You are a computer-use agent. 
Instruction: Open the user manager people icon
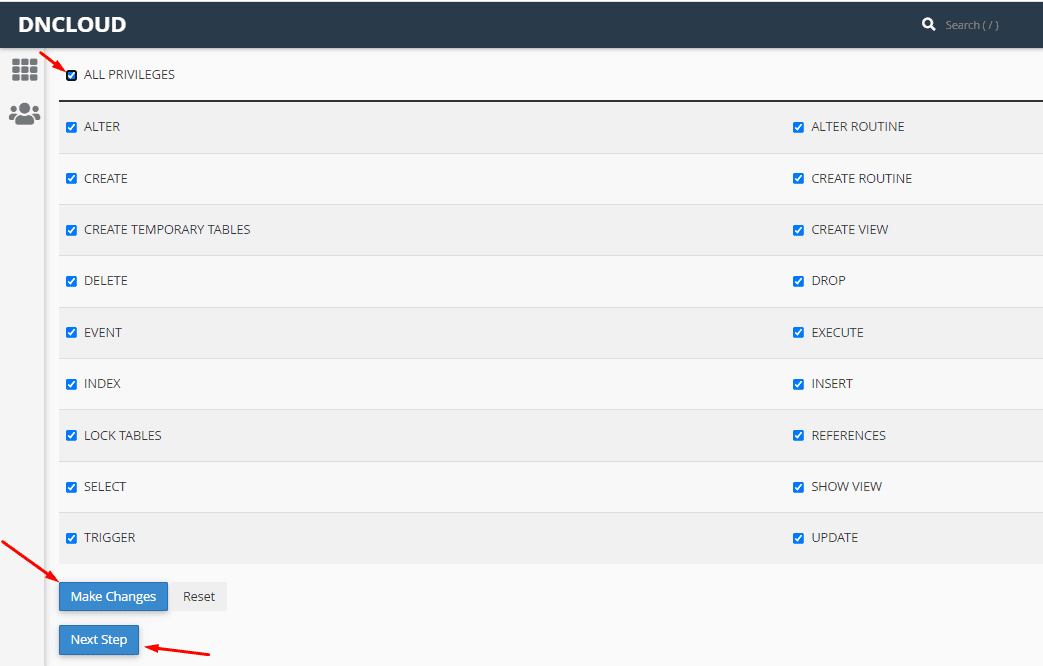pos(24,114)
